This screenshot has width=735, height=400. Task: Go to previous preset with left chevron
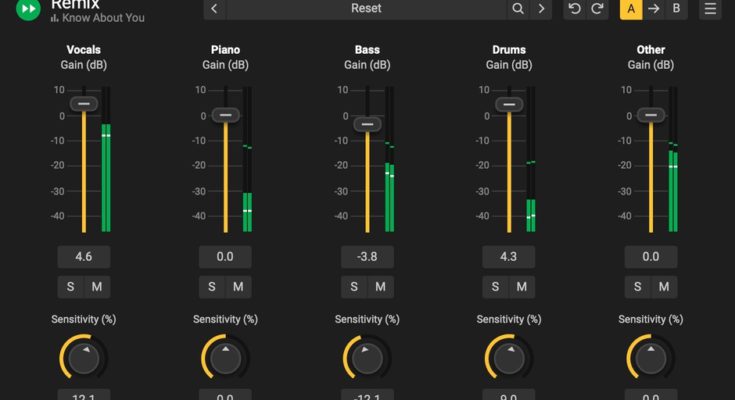pyautogui.click(x=215, y=9)
